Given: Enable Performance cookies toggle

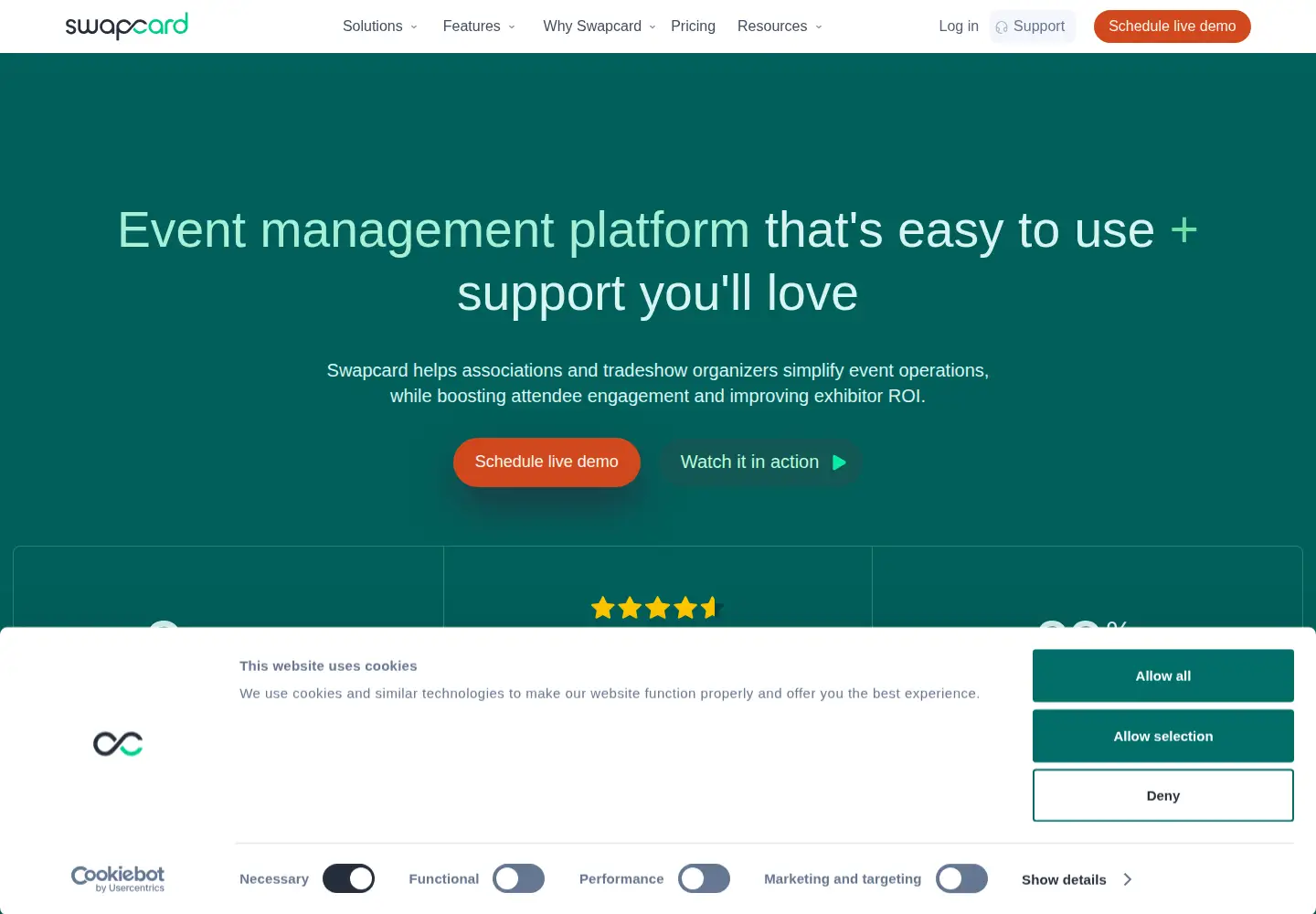Looking at the screenshot, I should click(704, 878).
